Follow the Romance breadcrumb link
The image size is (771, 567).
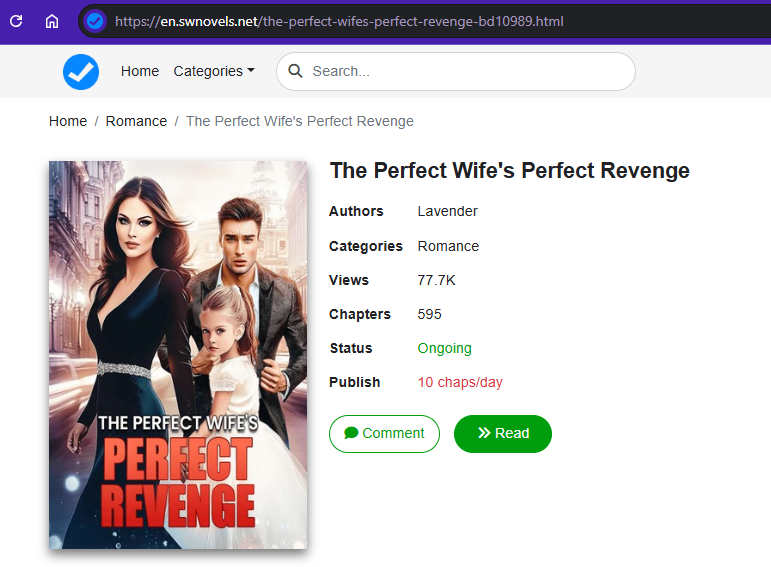[136, 121]
